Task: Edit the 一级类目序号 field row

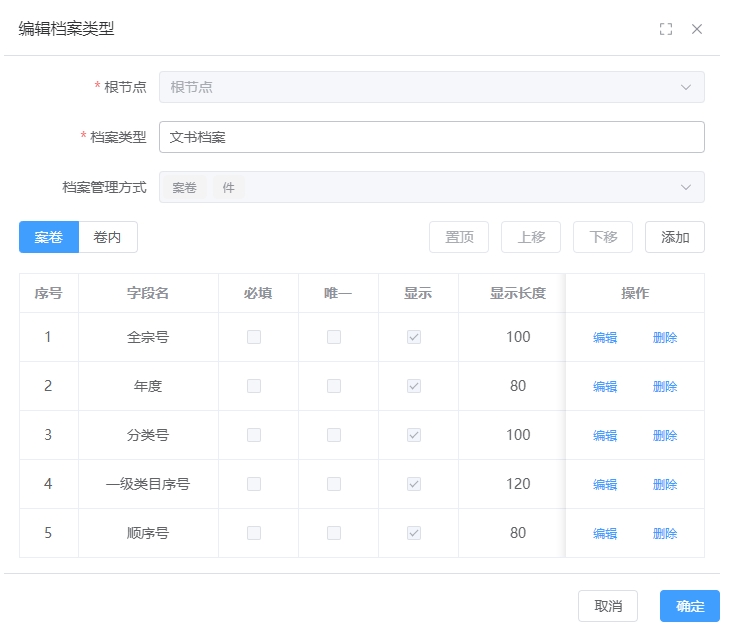Action: point(605,485)
